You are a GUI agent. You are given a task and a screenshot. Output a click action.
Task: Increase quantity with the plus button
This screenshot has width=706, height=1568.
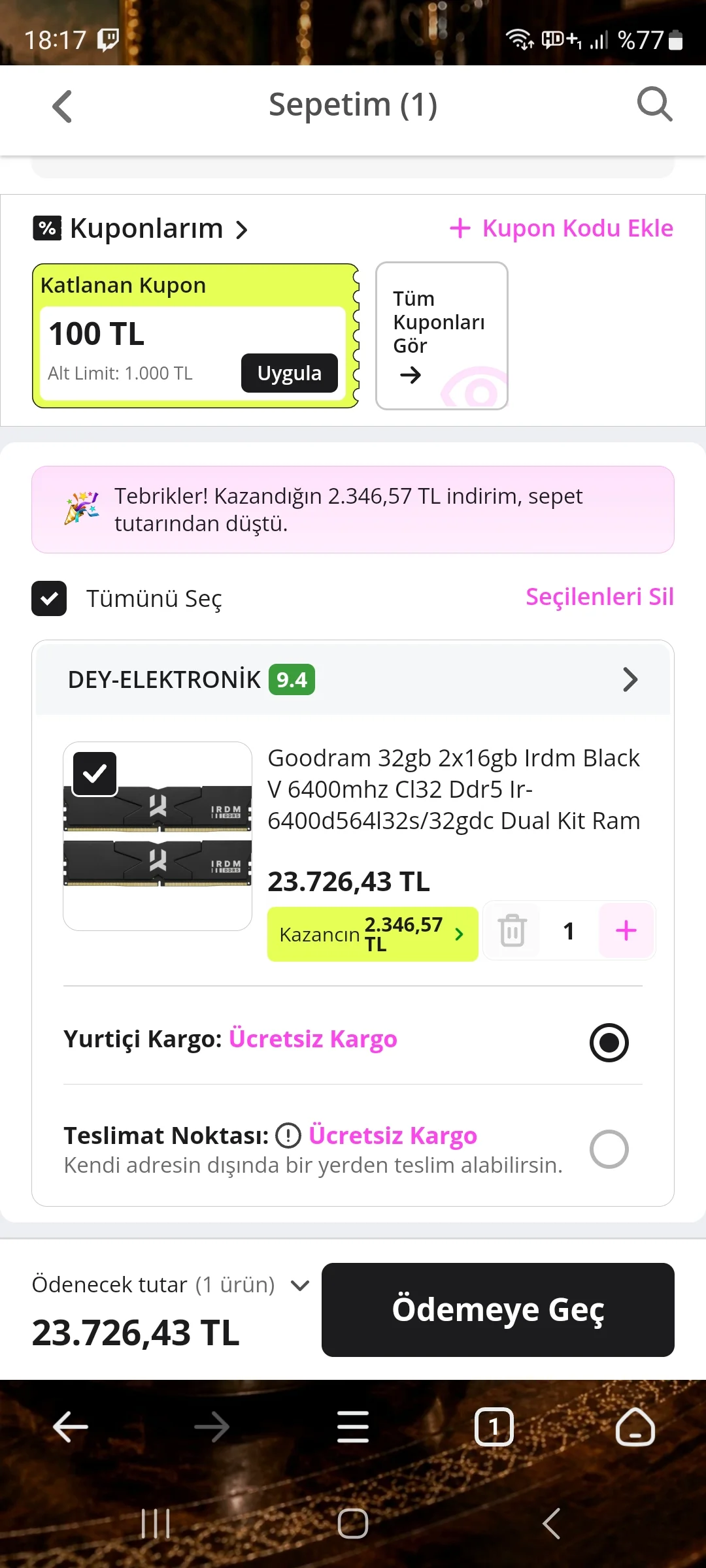(626, 930)
